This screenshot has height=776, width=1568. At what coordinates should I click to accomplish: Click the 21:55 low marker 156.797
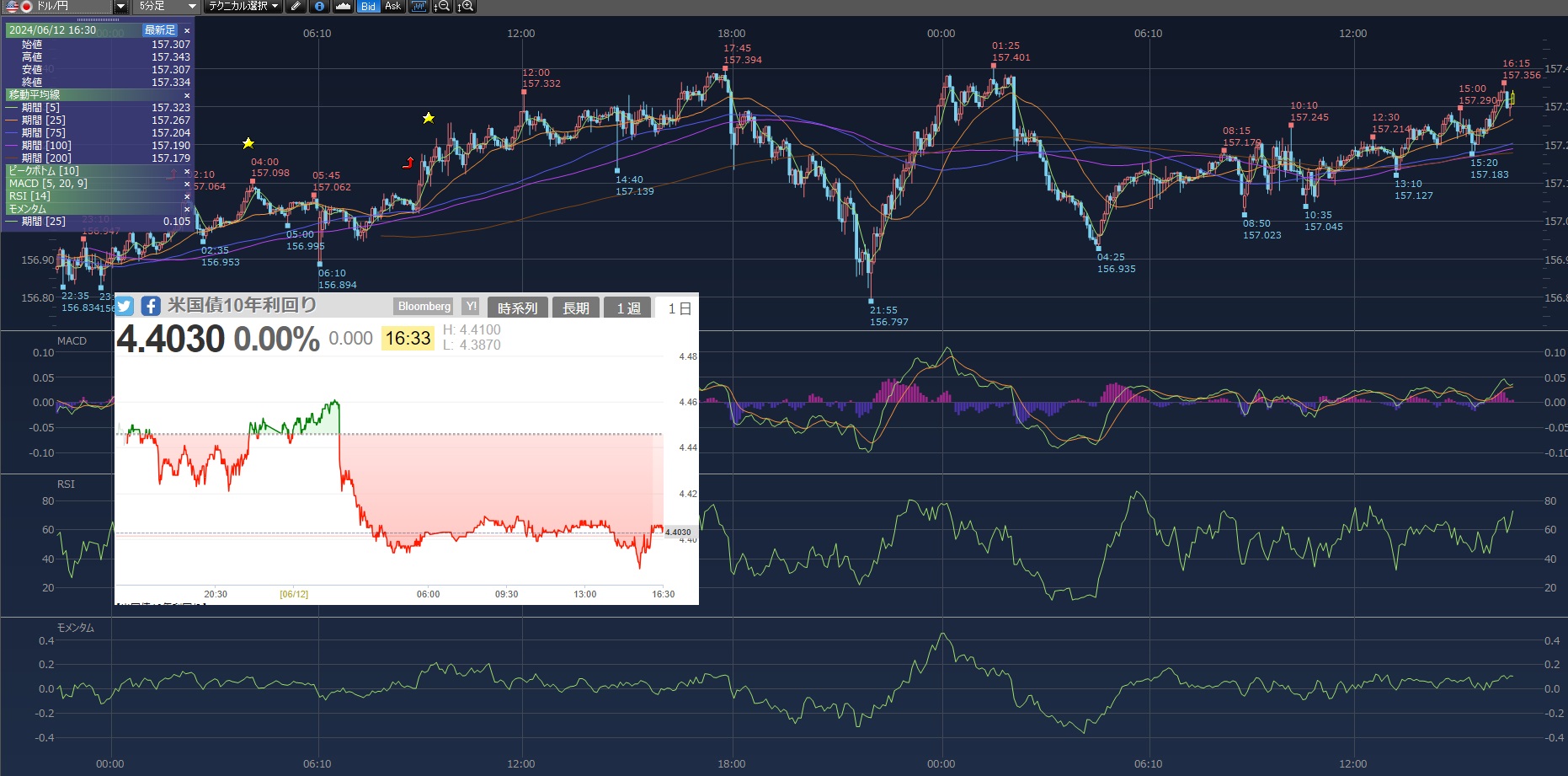[x=871, y=300]
